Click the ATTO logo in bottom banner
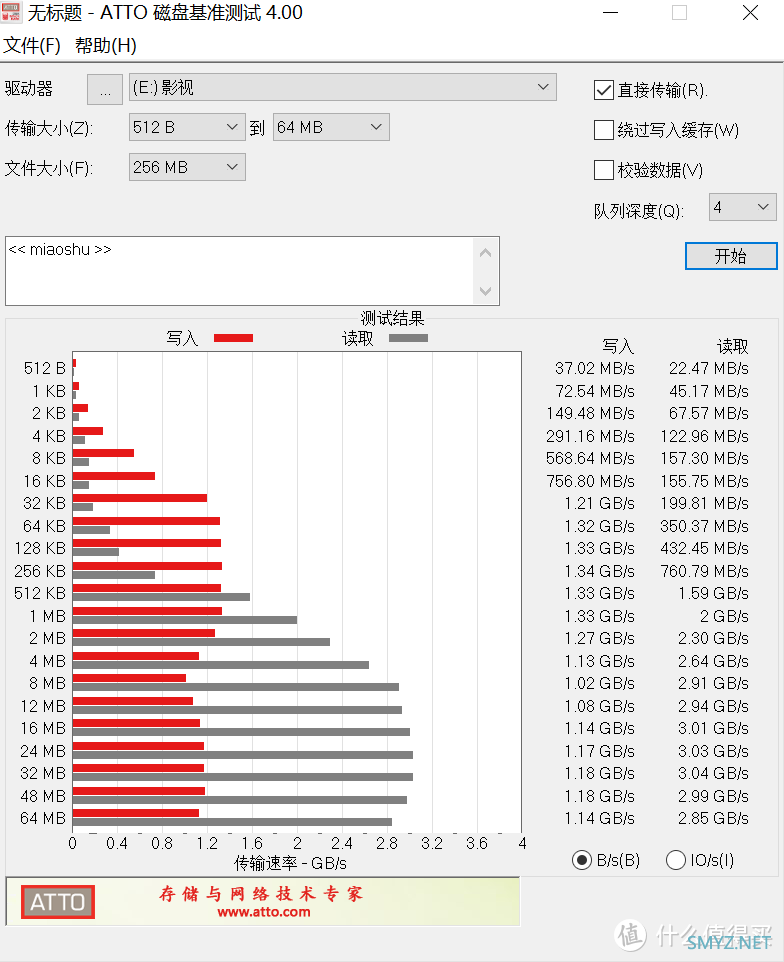The height and width of the screenshot is (962, 784). (57, 902)
